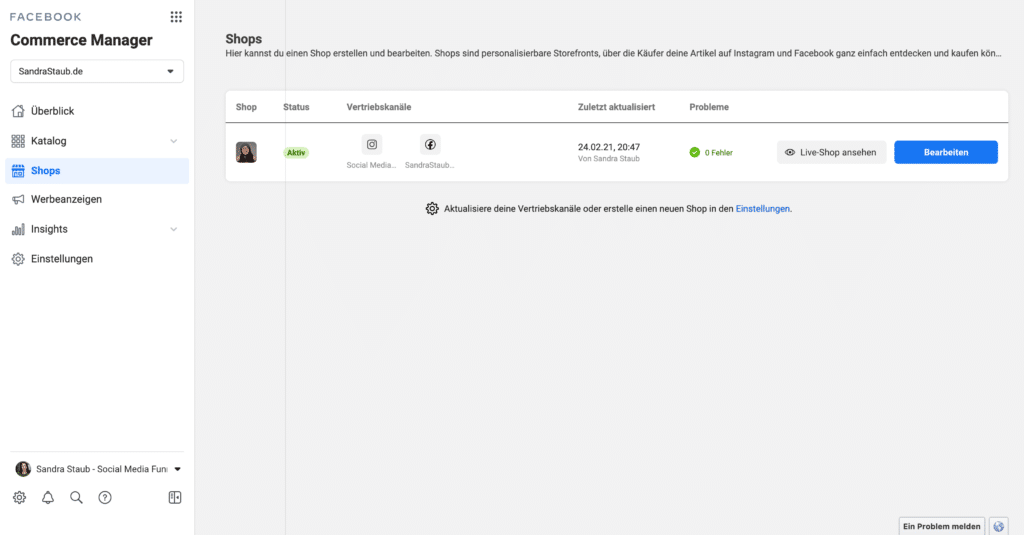Open the Facebook apps grid menu

tap(176, 17)
